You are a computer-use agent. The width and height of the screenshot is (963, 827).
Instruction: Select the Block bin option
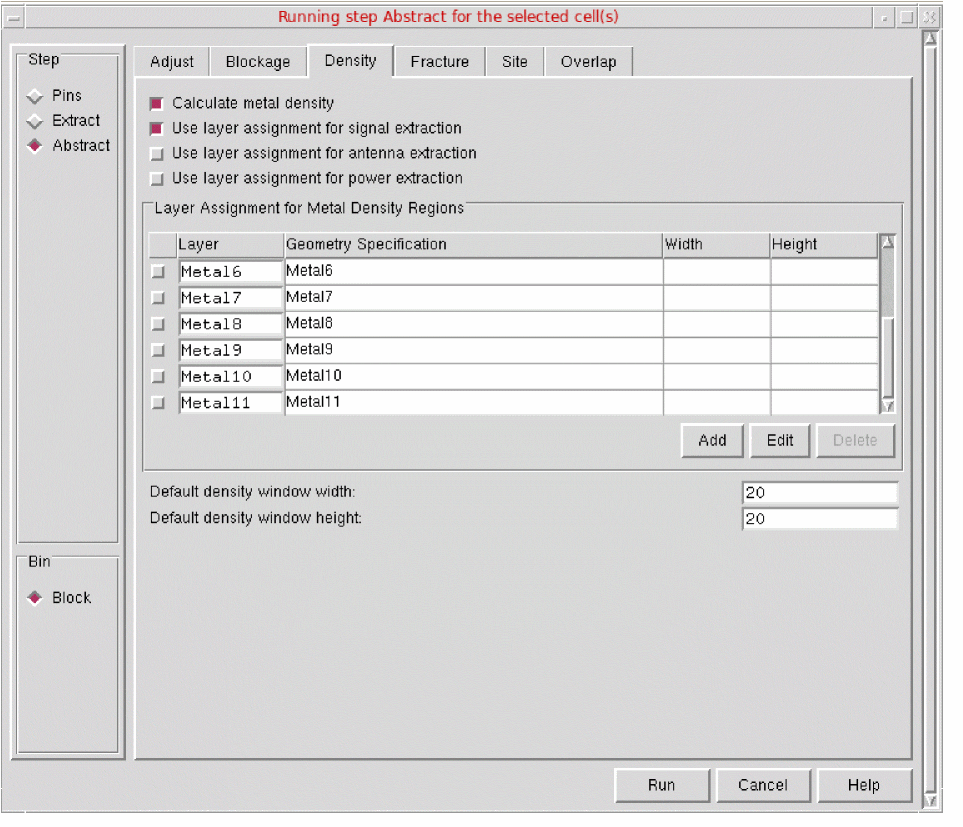35,598
